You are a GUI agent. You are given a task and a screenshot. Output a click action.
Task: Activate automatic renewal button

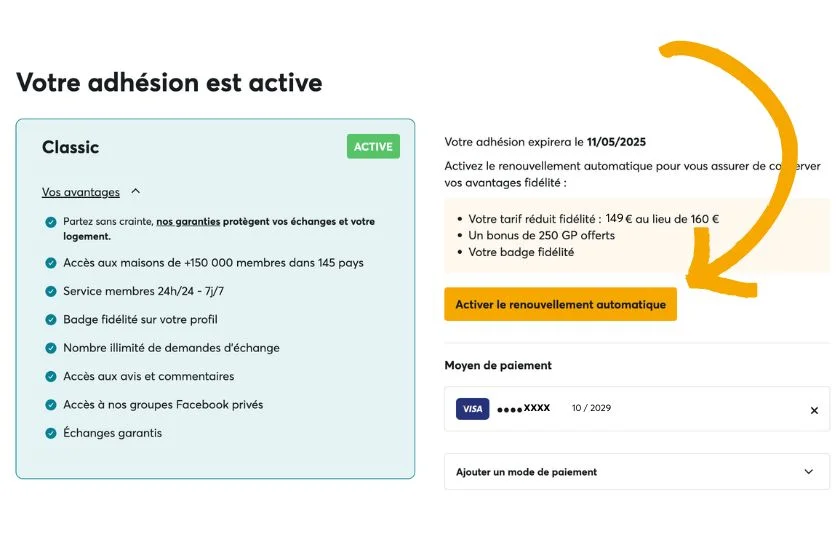click(x=560, y=304)
